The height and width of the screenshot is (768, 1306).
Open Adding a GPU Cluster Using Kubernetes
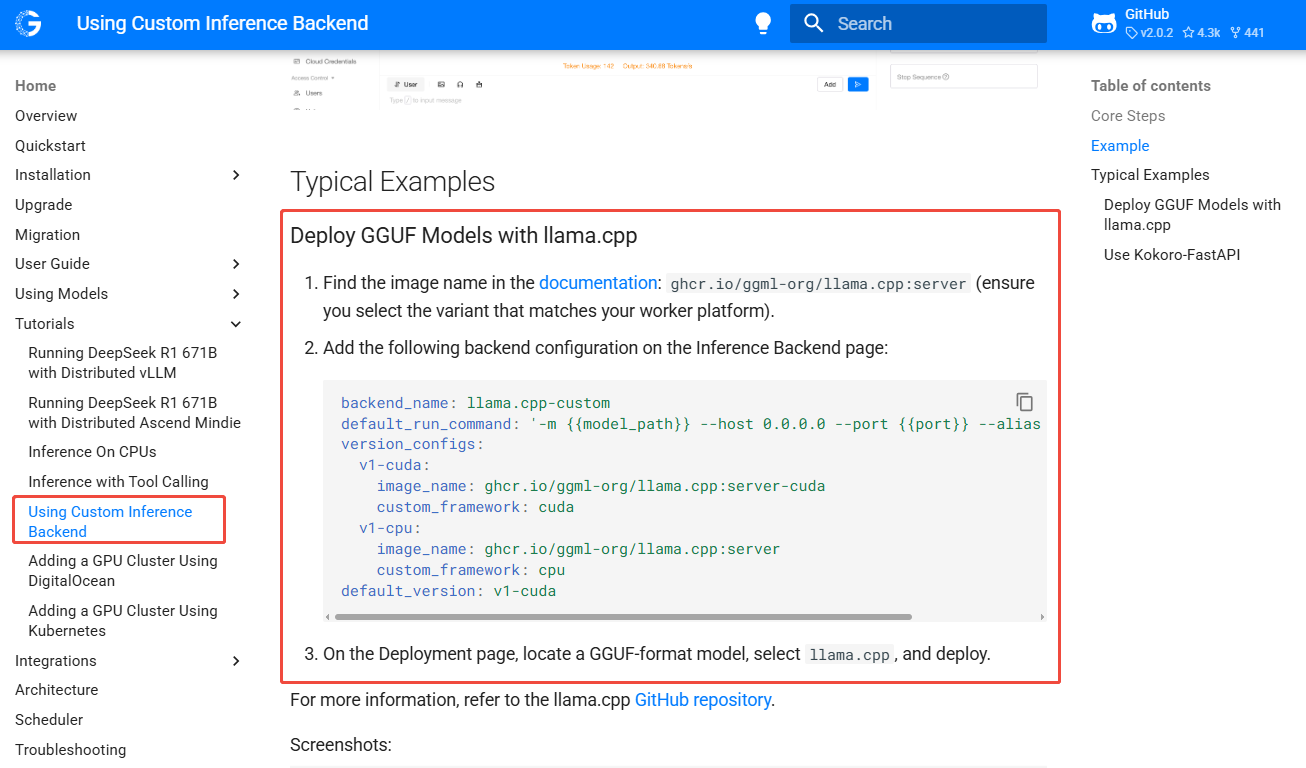click(x=123, y=621)
